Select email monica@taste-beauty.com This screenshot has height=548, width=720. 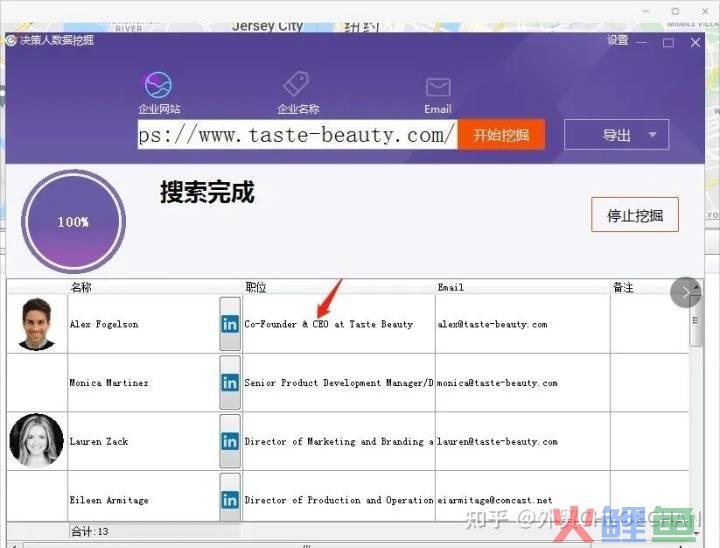tap(523, 382)
